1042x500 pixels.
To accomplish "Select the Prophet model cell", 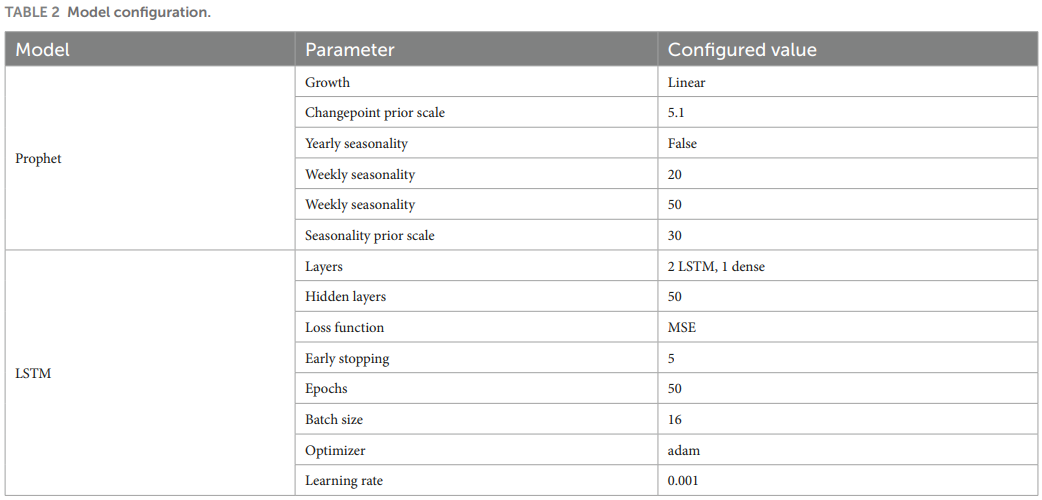I will pos(150,158).
